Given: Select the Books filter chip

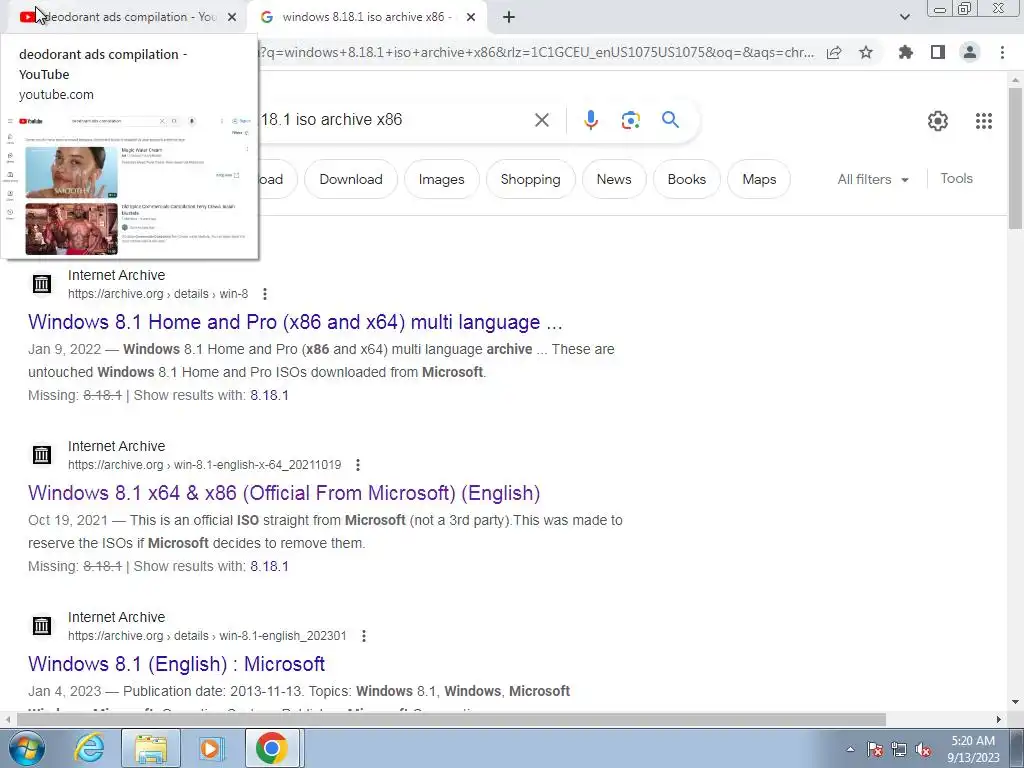Looking at the screenshot, I should click(x=686, y=179).
